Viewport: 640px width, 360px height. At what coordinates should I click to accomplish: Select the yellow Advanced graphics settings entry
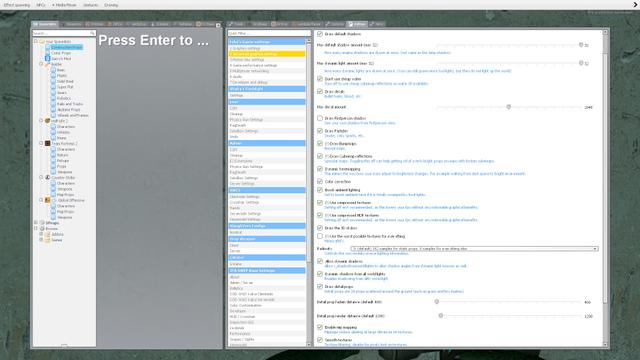tap(267, 54)
